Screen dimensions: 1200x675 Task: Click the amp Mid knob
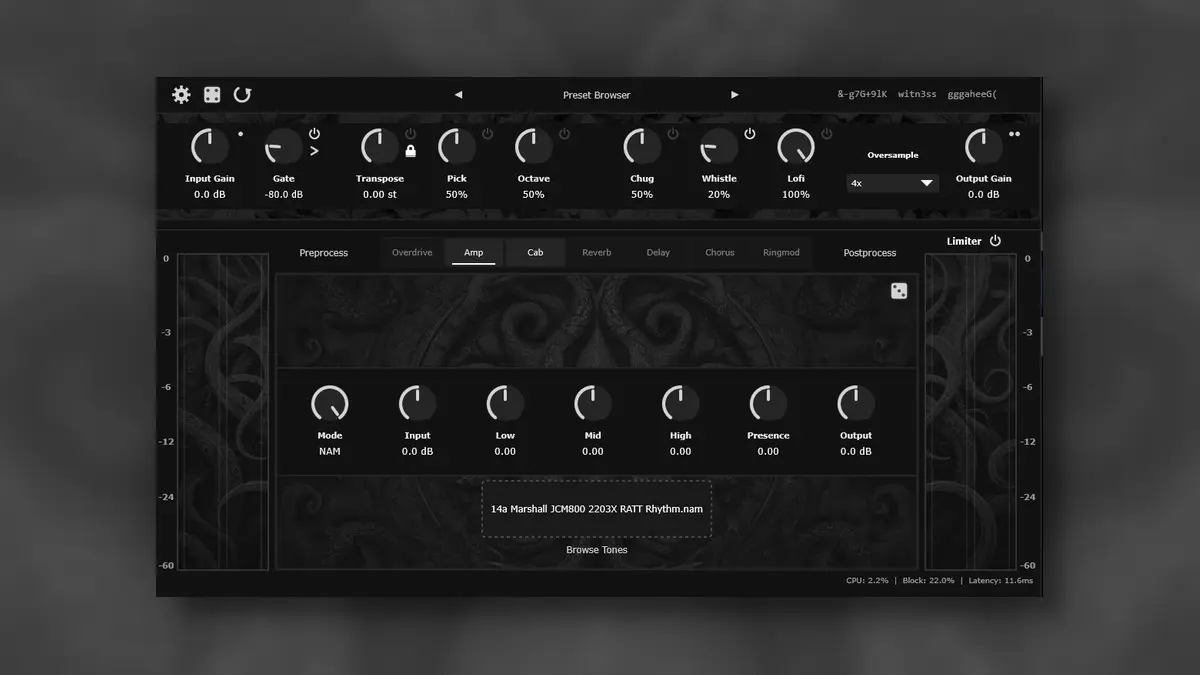pos(593,404)
